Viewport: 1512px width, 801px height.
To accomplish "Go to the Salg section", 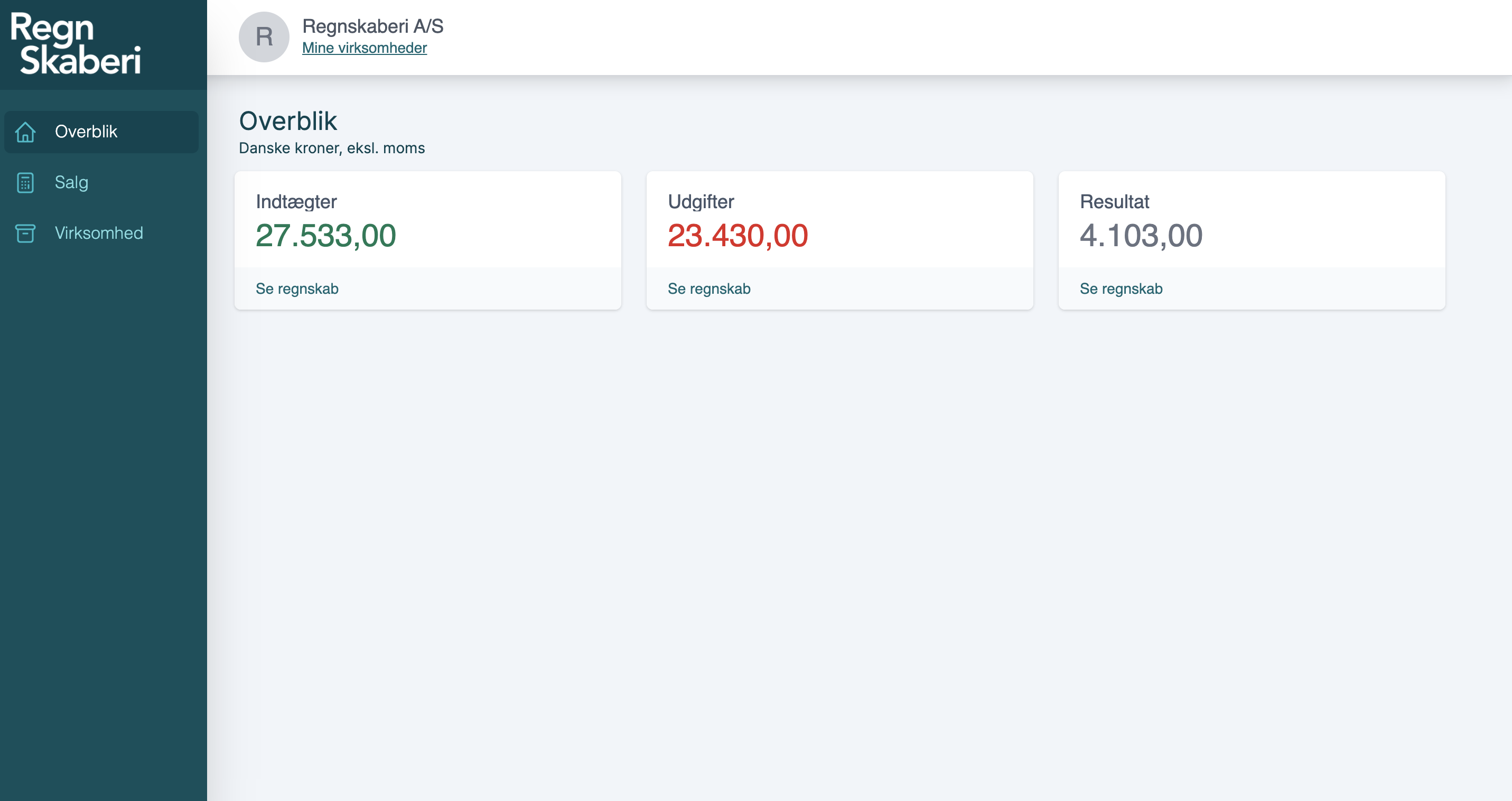I will pyautogui.click(x=72, y=182).
